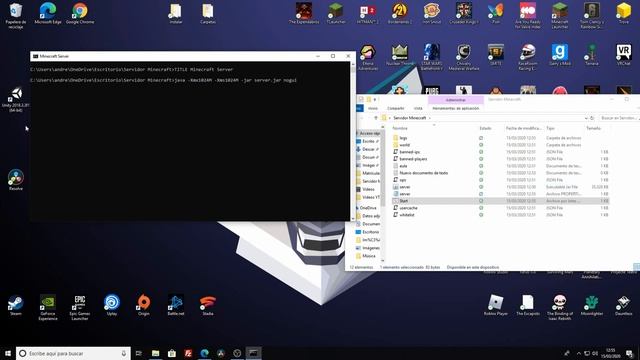Select Minecraft Launcher desktop icon
Viewport: 640px width, 360px height.
[560, 16]
